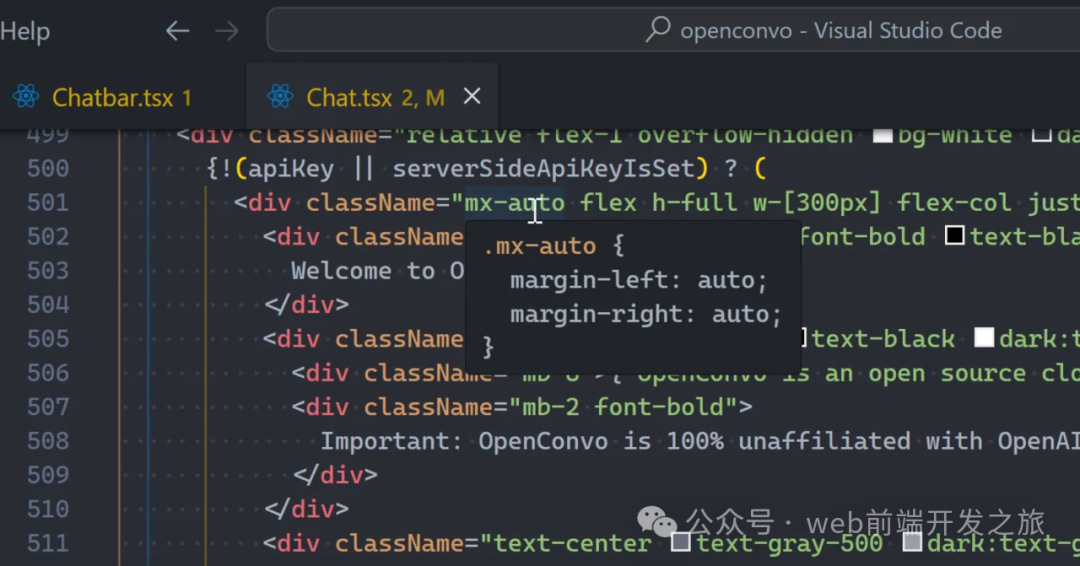This screenshot has width=1080, height=566.
Task: Open the Help menu
Action: 25,31
